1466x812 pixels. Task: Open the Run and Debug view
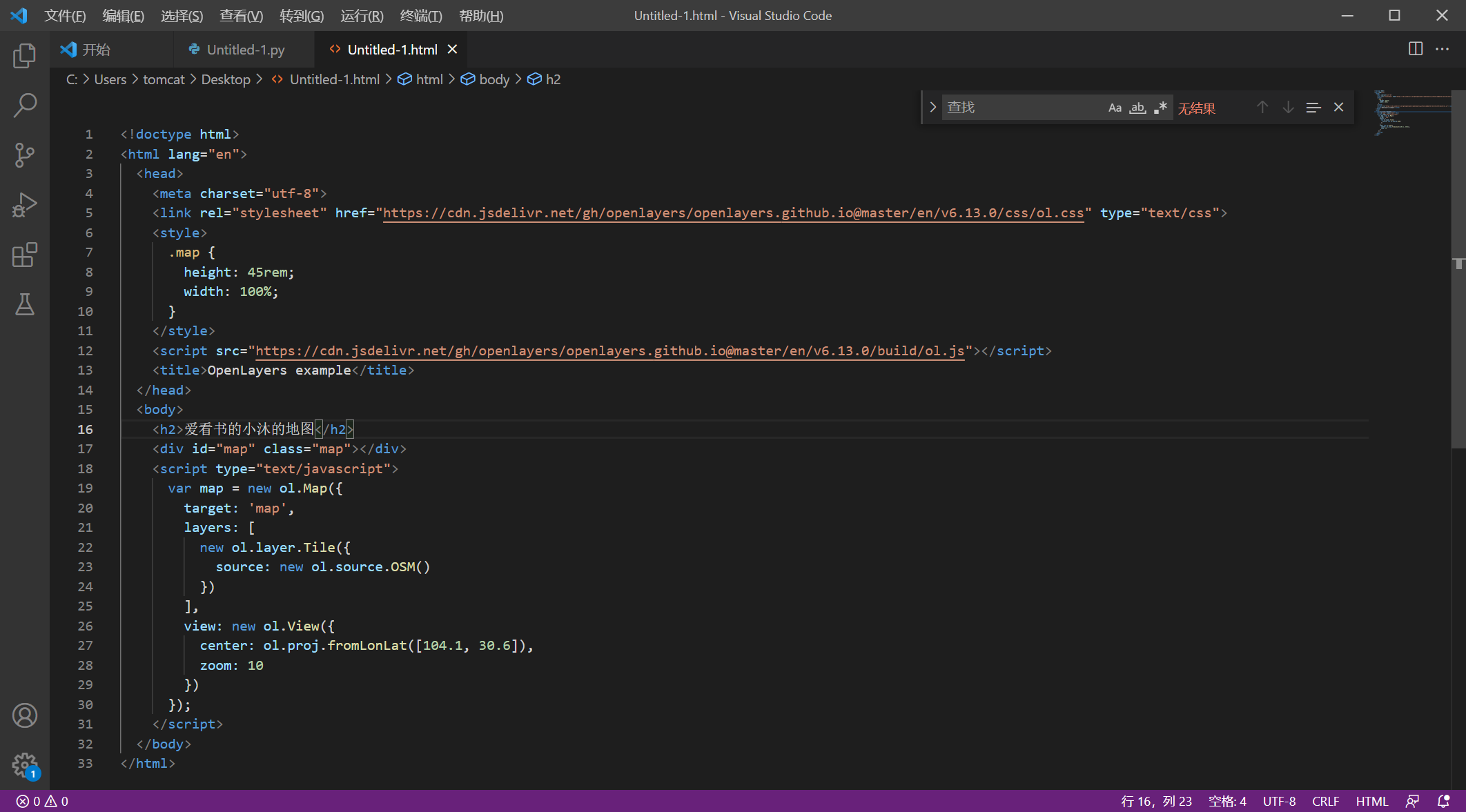pyautogui.click(x=25, y=205)
